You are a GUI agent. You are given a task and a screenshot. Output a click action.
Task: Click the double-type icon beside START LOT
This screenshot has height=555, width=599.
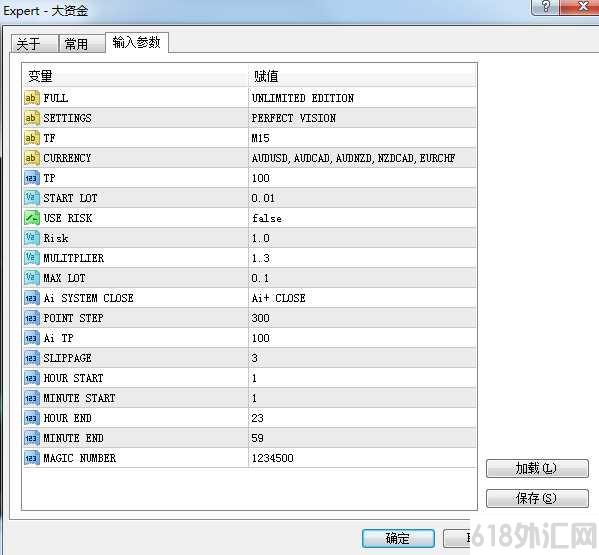pyautogui.click(x=31, y=198)
